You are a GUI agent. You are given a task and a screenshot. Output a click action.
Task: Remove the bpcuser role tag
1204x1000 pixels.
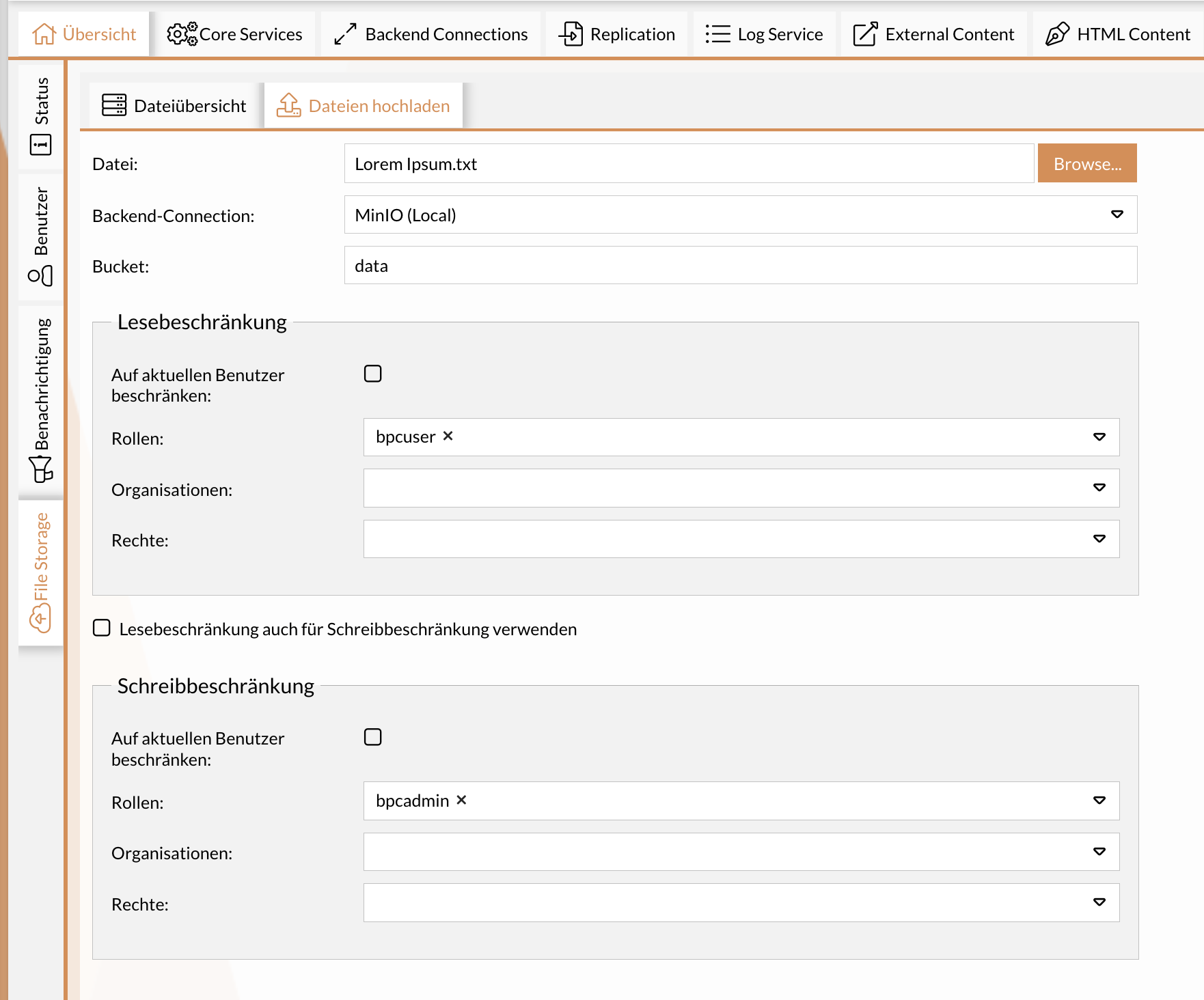(448, 436)
